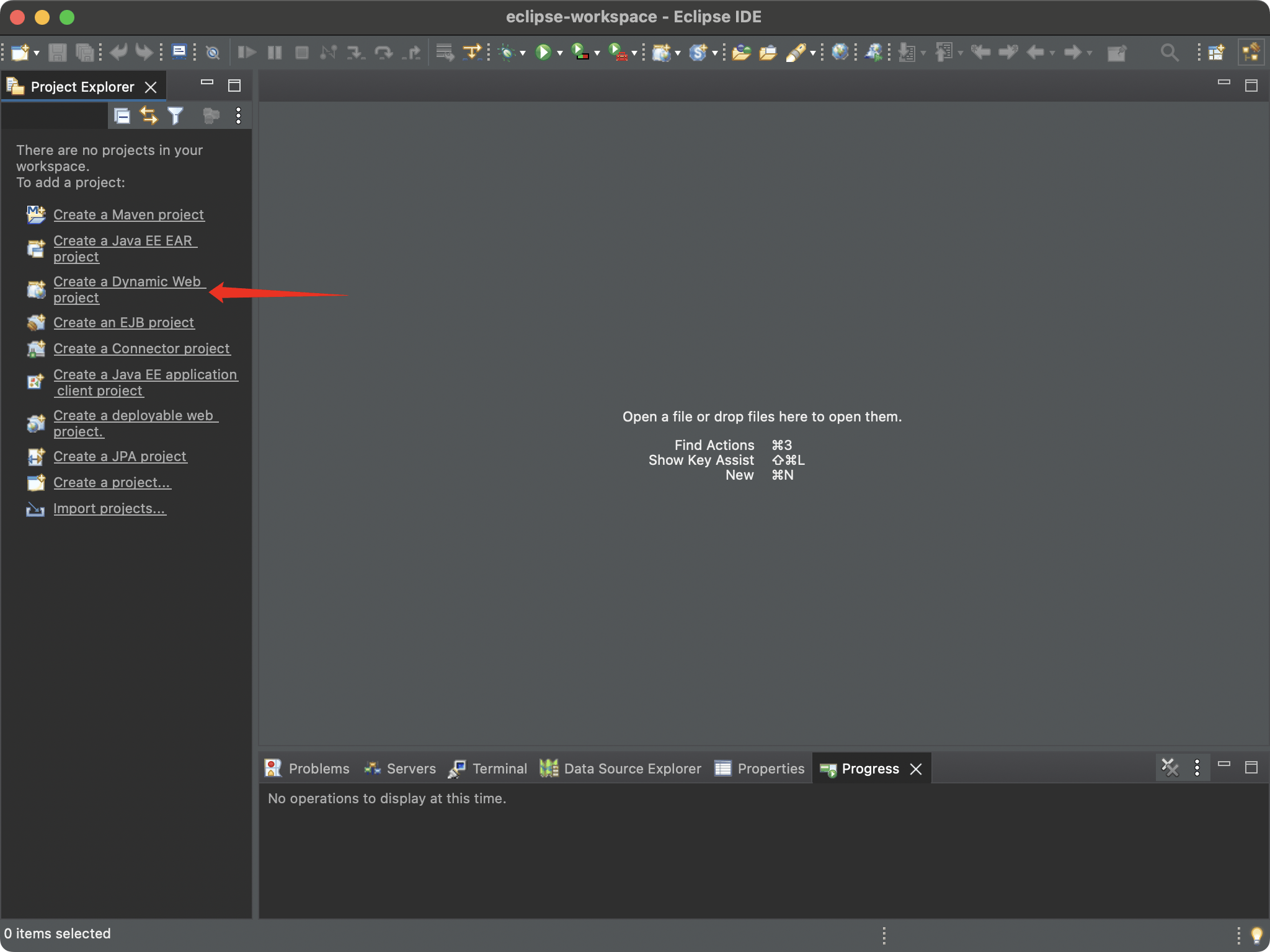Image resolution: width=1270 pixels, height=952 pixels.
Task: Click Create a Connector project link
Action: pyautogui.click(x=141, y=348)
